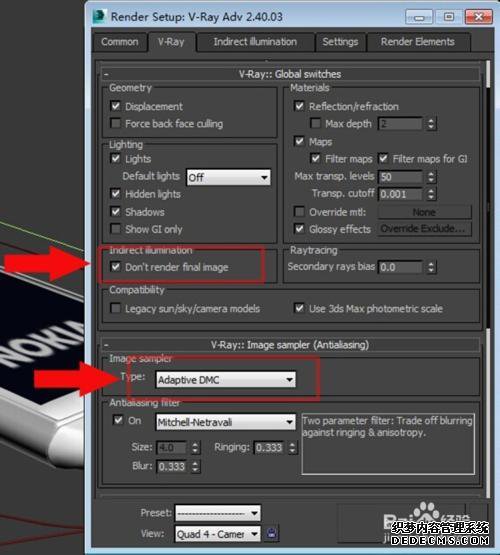Open the Image sampler Type dropdown
This screenshot has height=555, width=500.
226,380
